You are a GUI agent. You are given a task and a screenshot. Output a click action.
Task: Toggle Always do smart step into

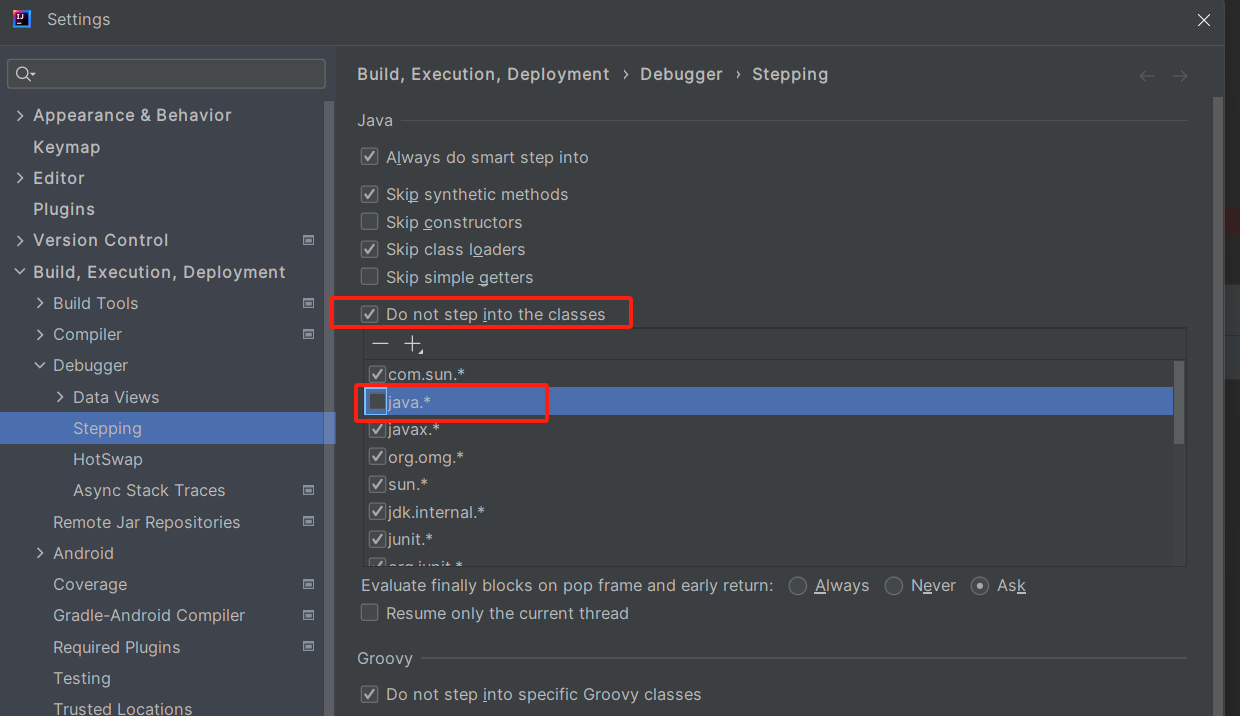point(369,157)
